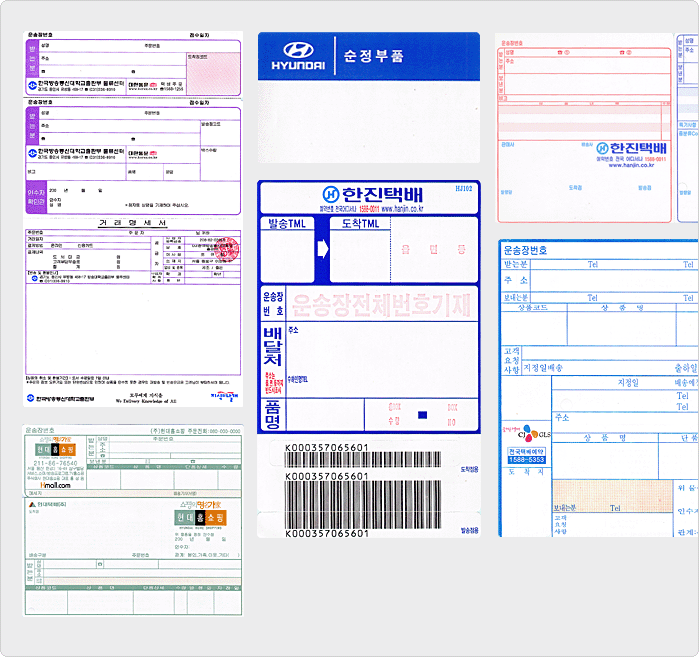Click the 거래명세서 heading on the purple form
Image resolution: width=699 pixels, height=657 pixels.
click(132, 222)
